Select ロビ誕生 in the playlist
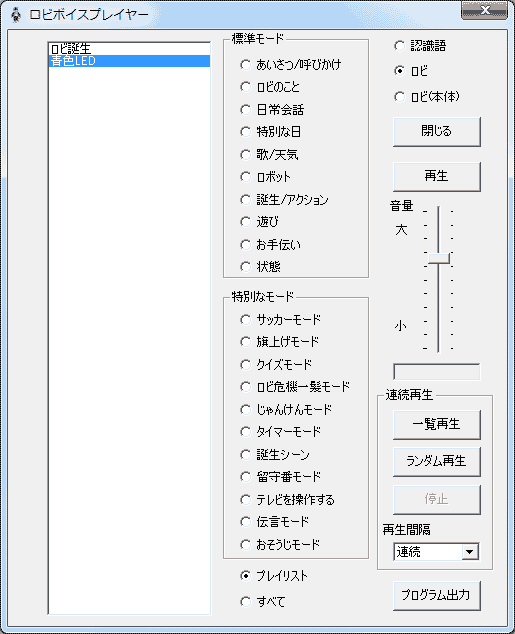This screenshot has width=515, height=634. tap(129, 49)
